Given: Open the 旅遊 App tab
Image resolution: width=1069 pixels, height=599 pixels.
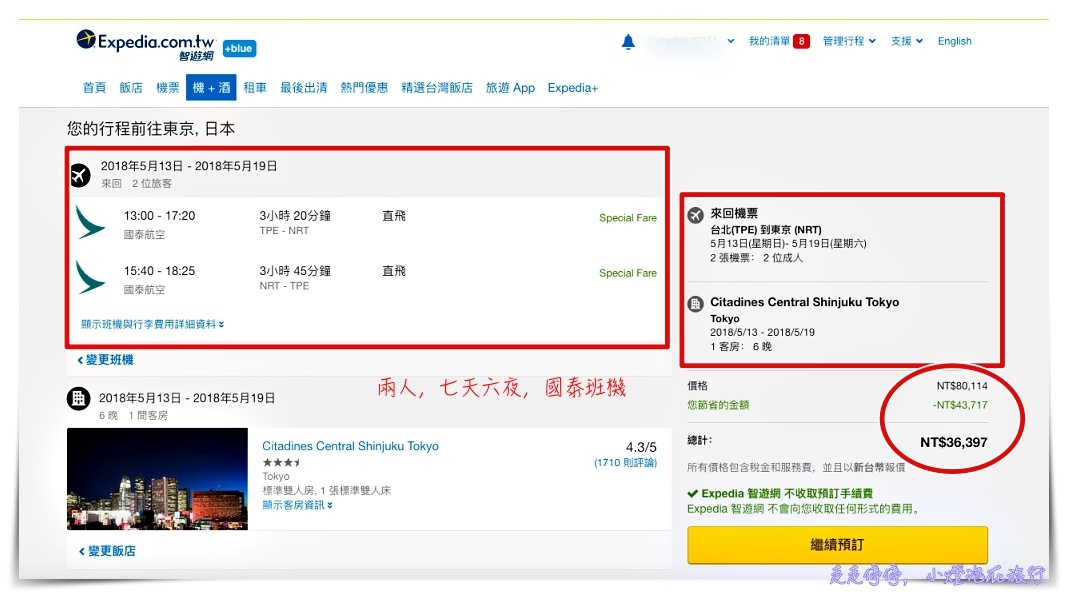Looking at the screenshot, I should click(510, 88).
